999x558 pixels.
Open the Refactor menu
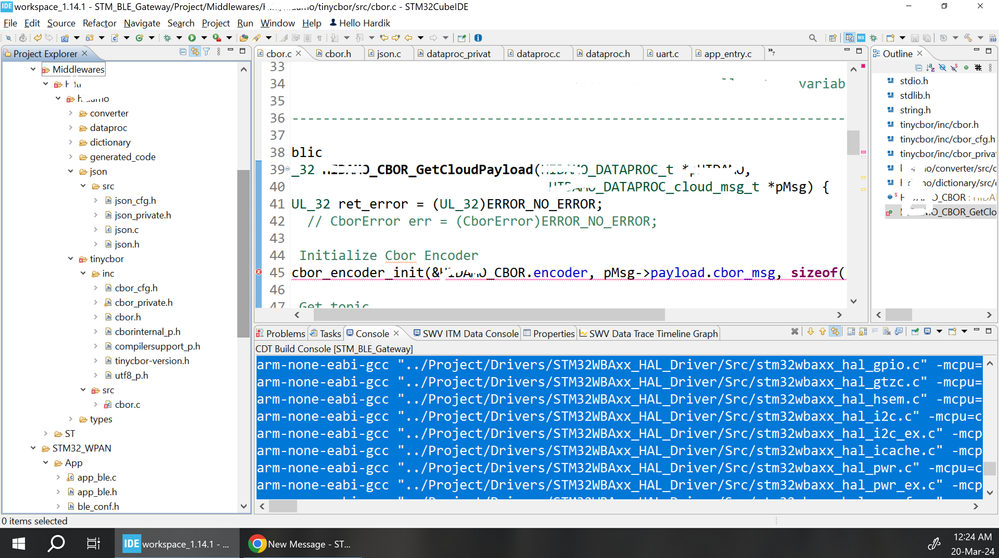pos(99,23)
